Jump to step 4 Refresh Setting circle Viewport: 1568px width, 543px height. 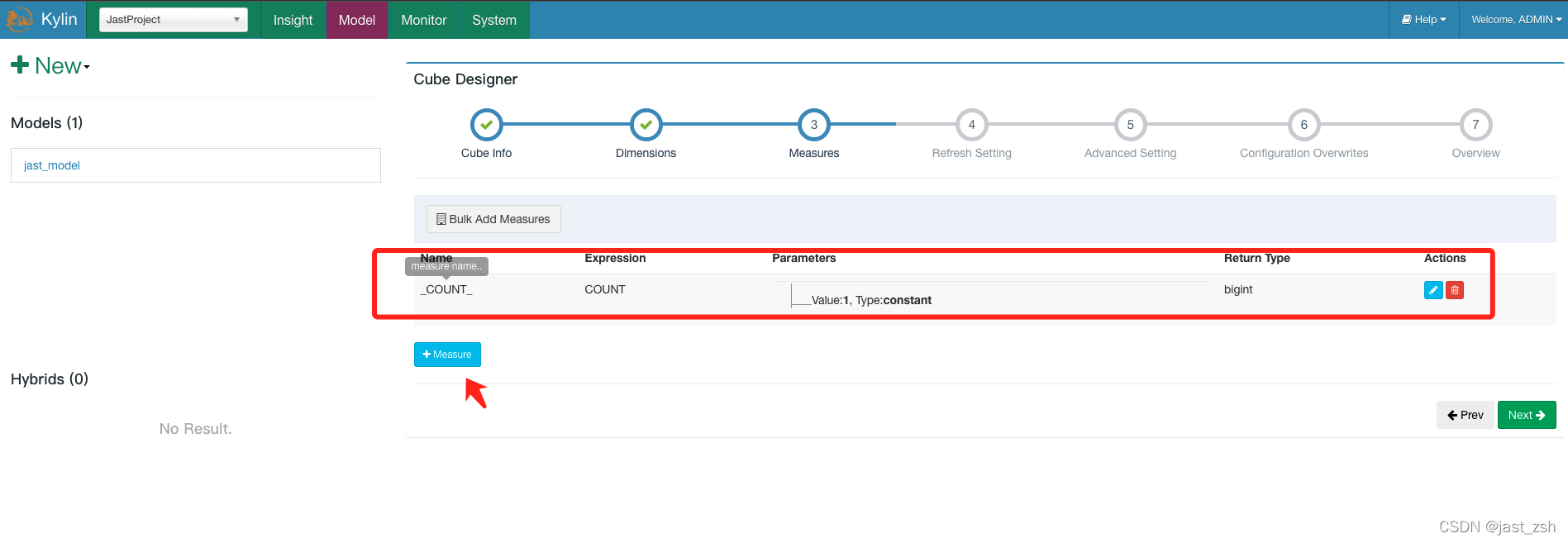tap(972, 125)
